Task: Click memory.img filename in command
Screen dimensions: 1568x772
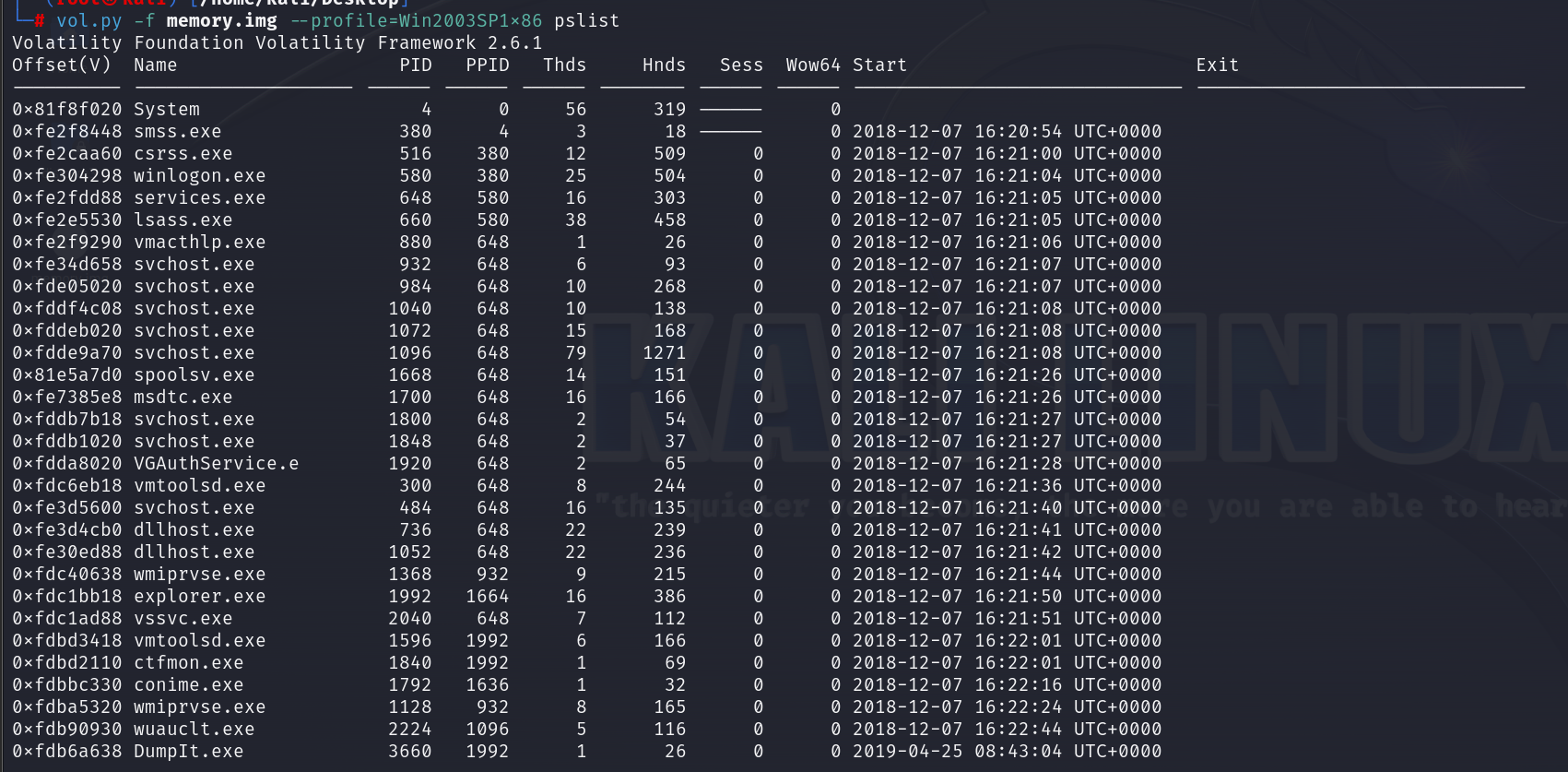Action: click(x=221, y=20)
